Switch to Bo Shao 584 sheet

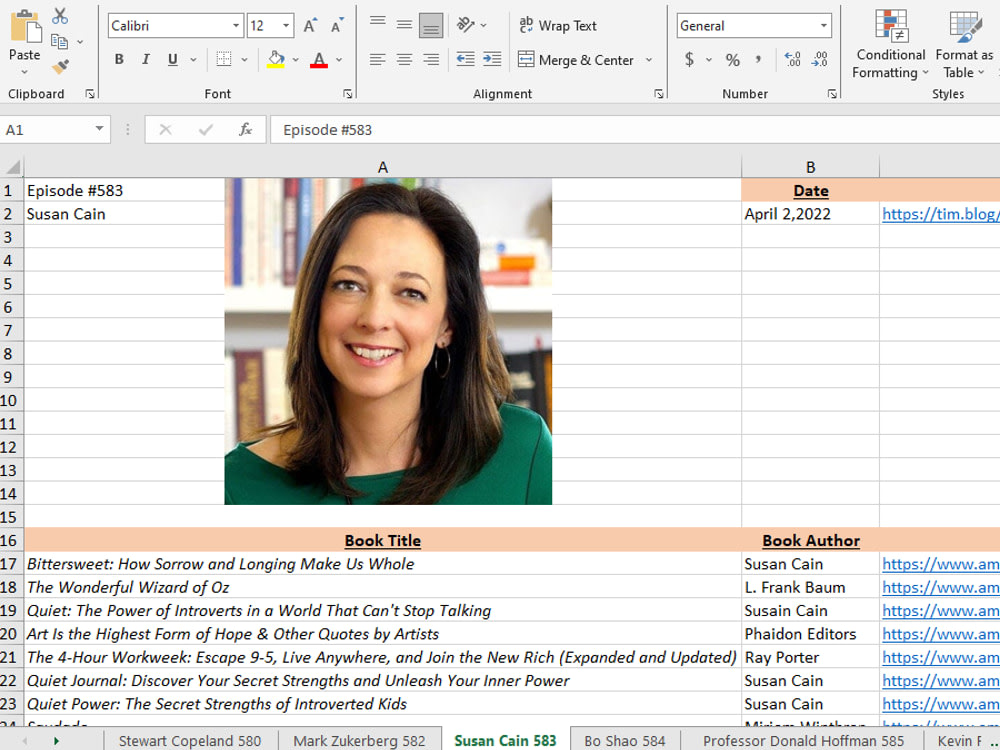point(624,740)
